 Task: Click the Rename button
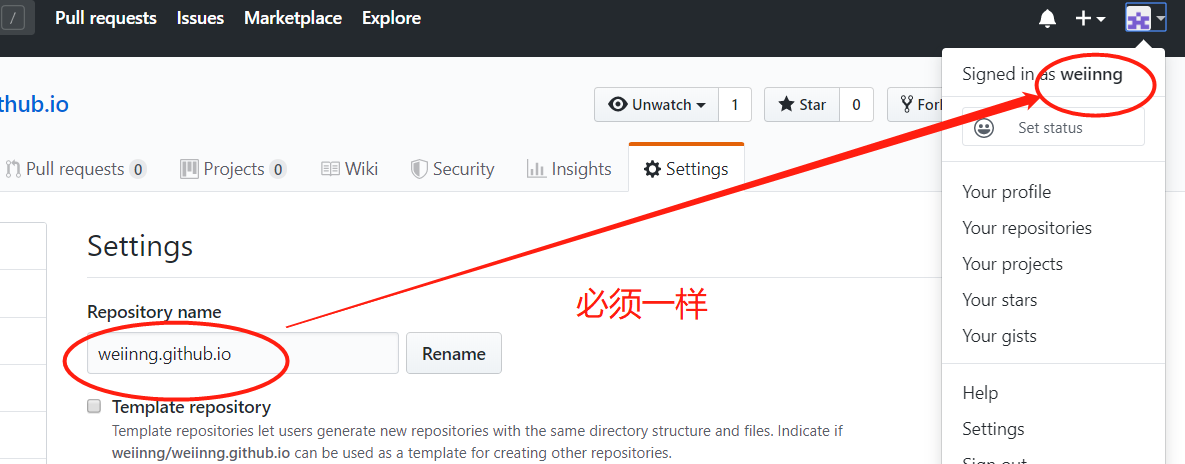point(453,353)
